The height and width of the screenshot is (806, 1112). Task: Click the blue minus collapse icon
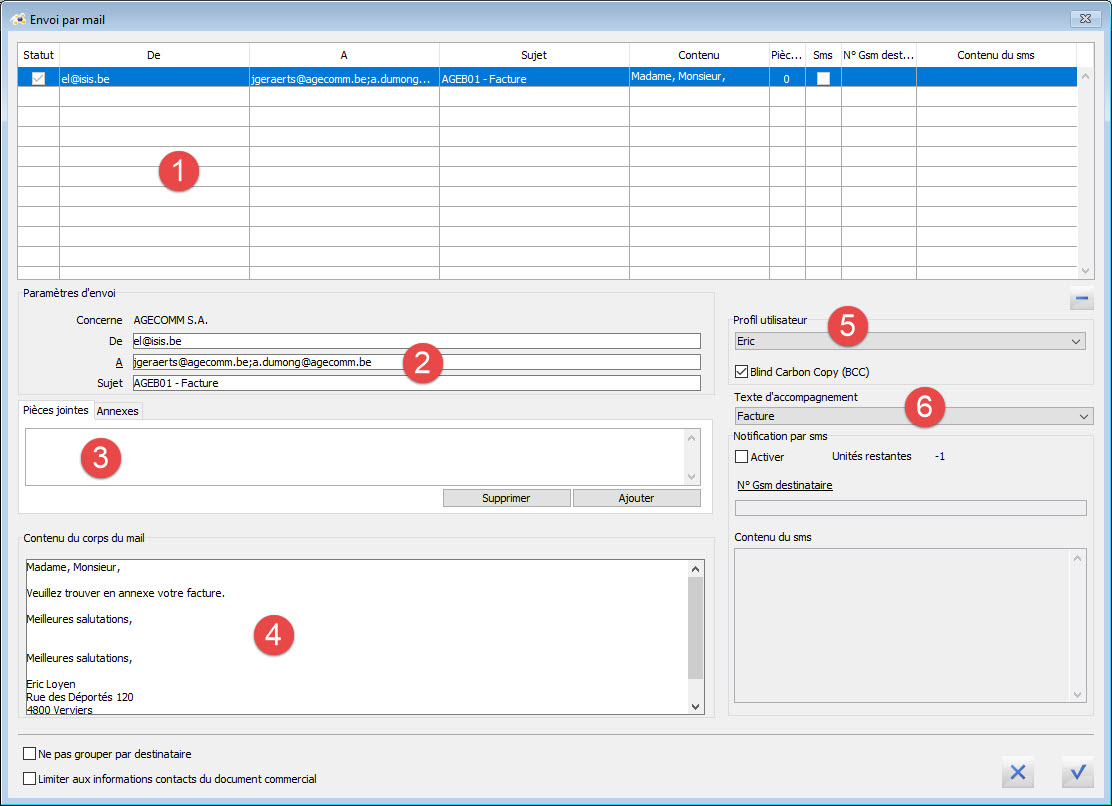pos(1081,299)
